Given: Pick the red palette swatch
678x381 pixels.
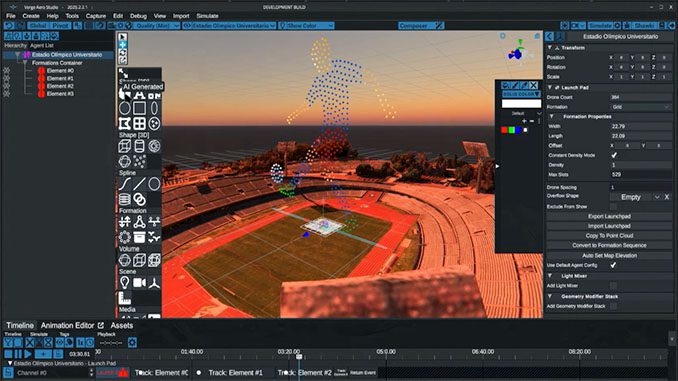Looking at the screenshot, I should [x=504, y=130].
